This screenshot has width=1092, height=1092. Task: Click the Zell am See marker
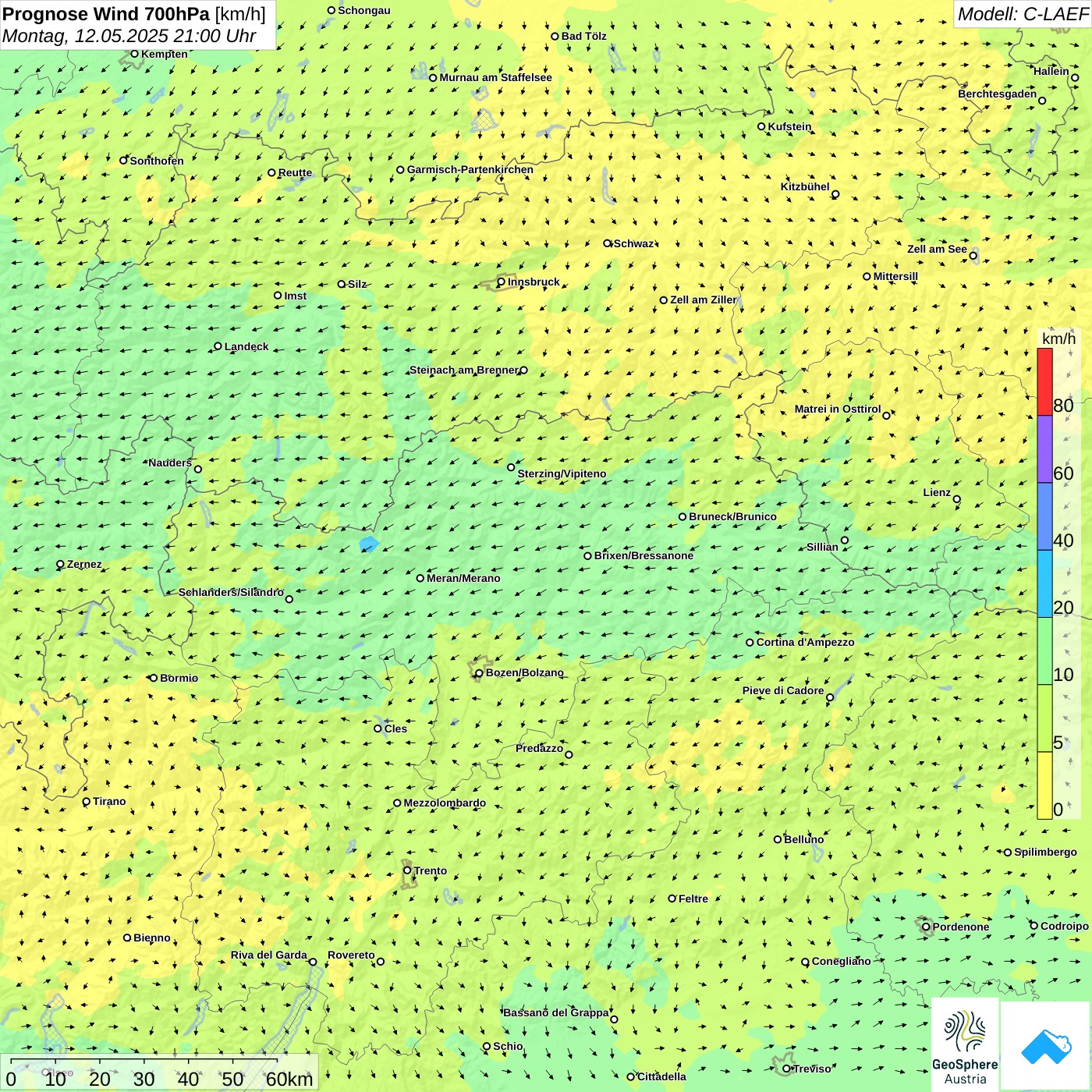973,255
